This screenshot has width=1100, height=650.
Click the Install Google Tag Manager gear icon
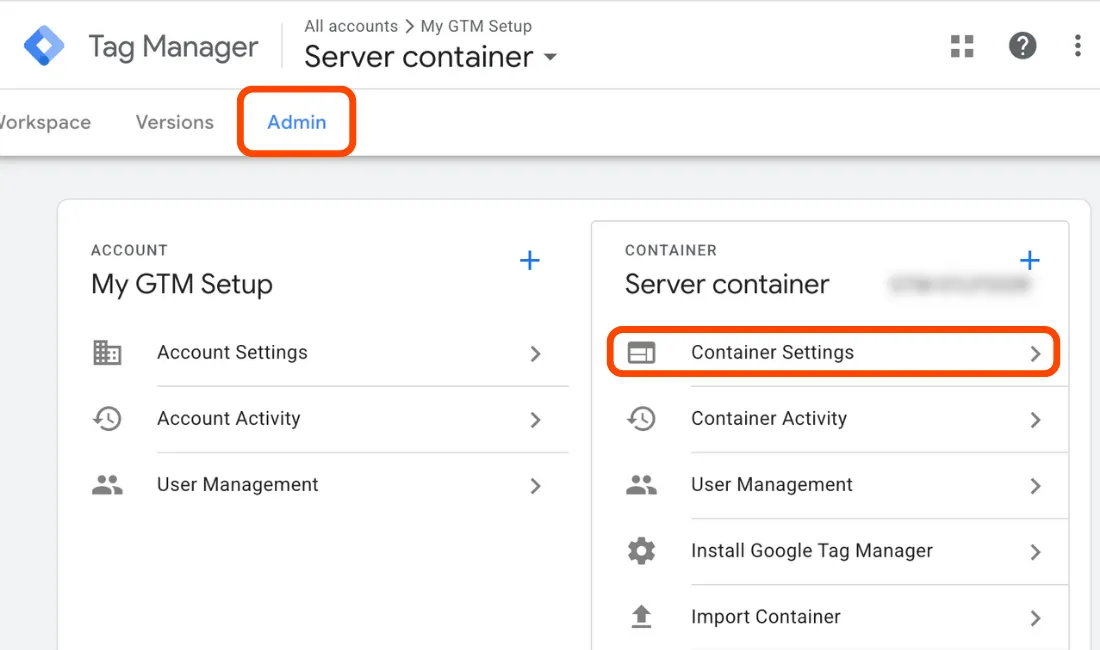(642, 551)
